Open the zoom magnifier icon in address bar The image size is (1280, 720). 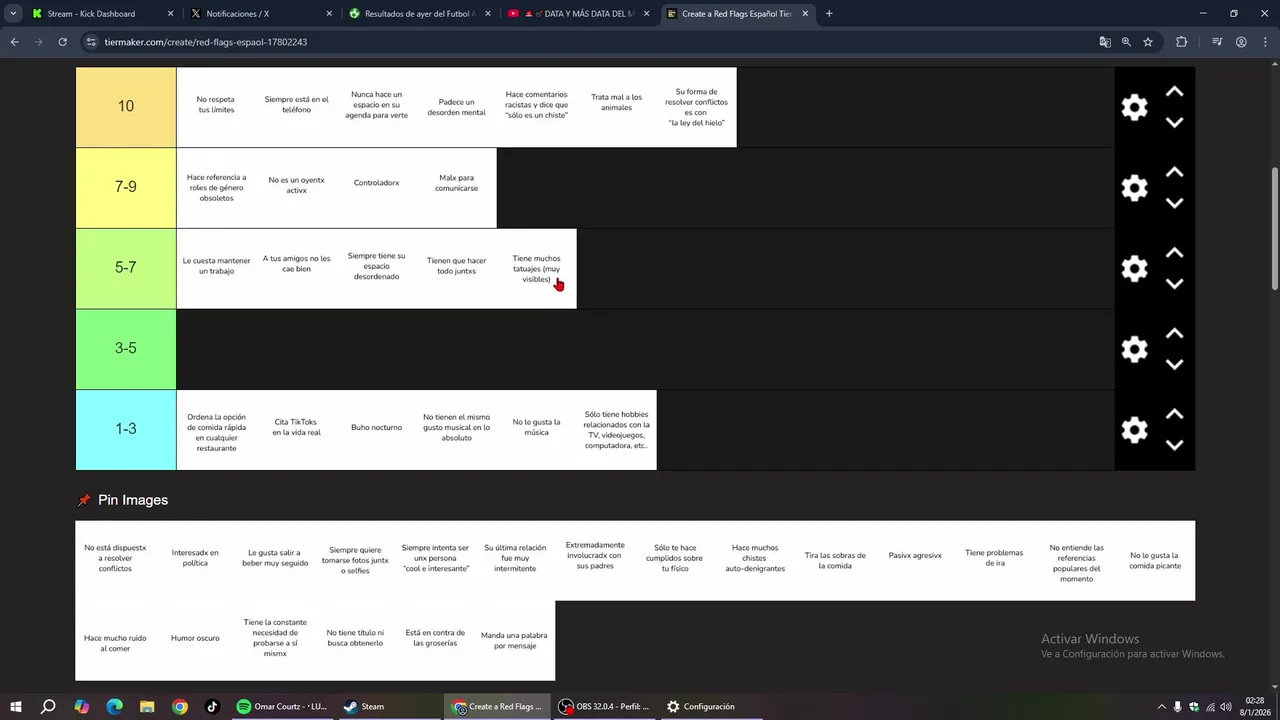point(1126,42)
